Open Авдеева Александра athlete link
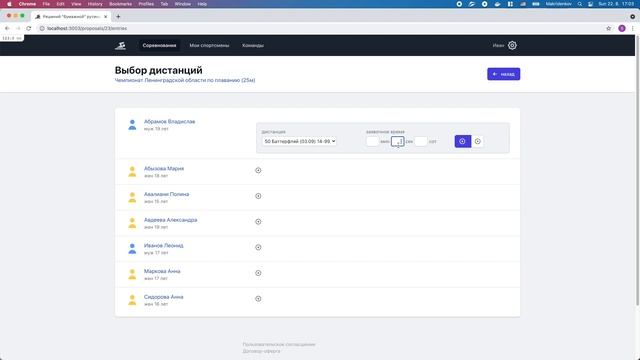The height and width of the screenshot is (360, 640). pyautogui.click(x=170, y=220)
